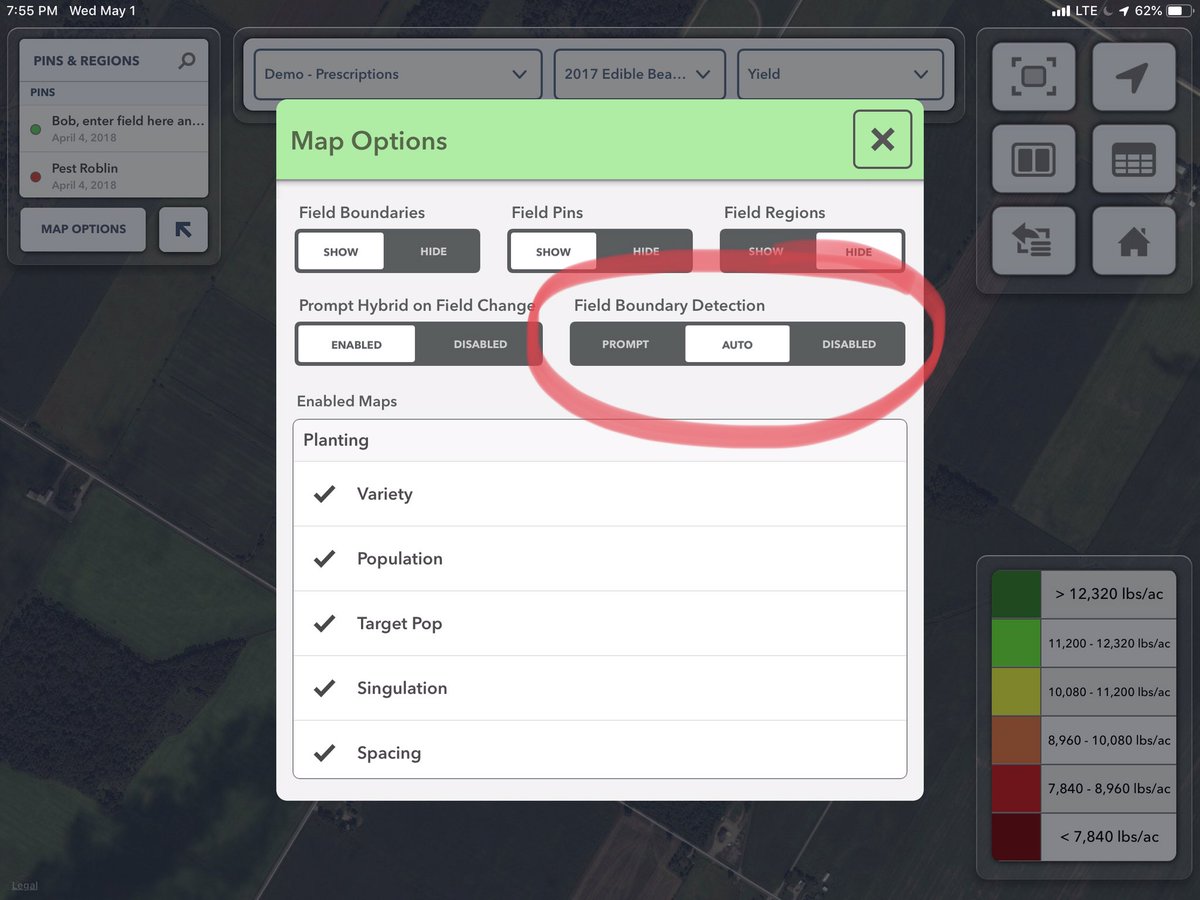
Task: Open the data table grid icon
Action: 1134,159
